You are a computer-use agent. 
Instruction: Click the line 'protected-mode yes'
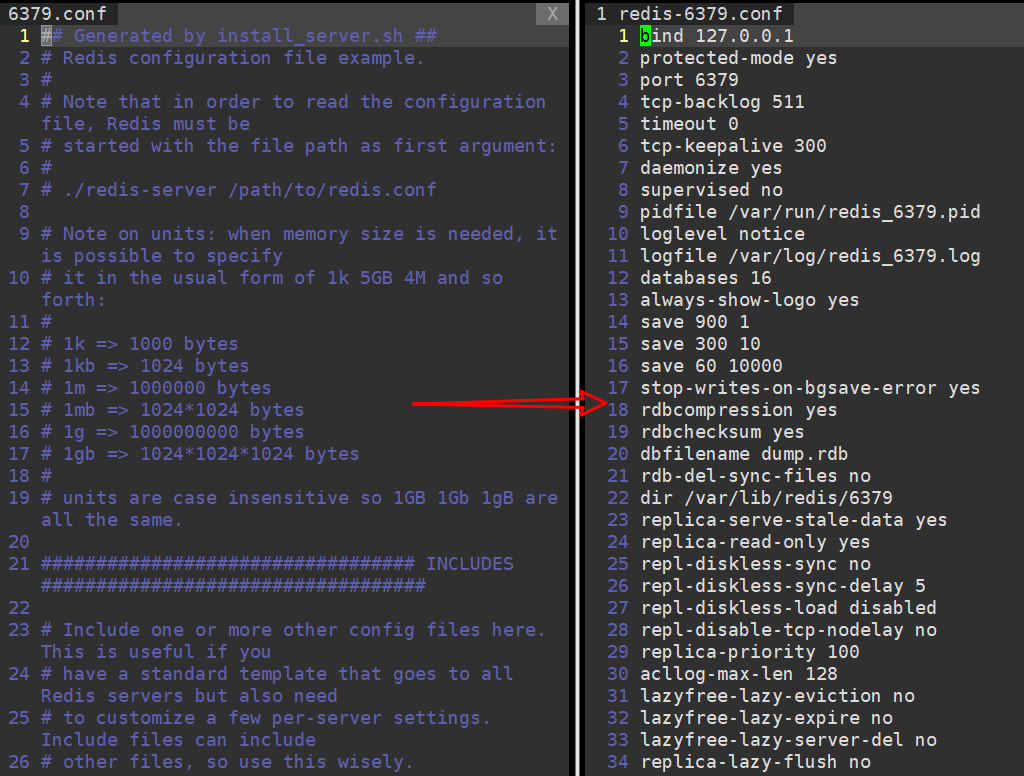pyautogui.click(x=738, y=58)
